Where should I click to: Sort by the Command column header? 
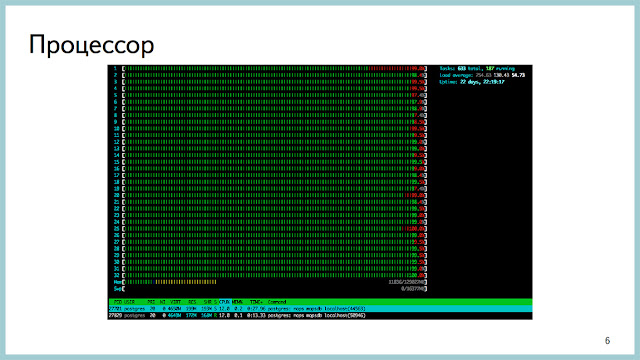coord(277,302)
